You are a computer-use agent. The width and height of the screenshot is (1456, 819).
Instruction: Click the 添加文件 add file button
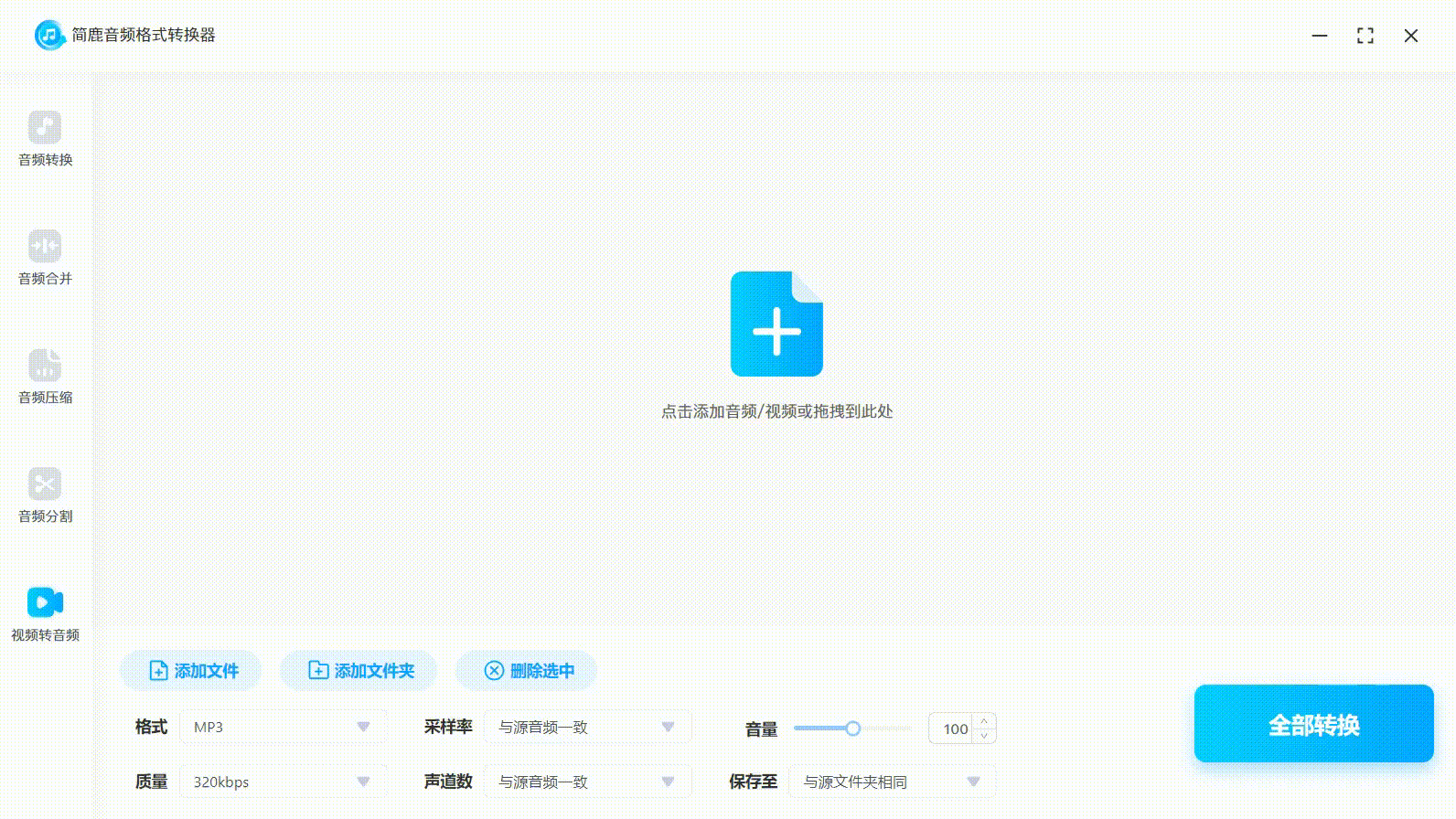pos(191,671)
